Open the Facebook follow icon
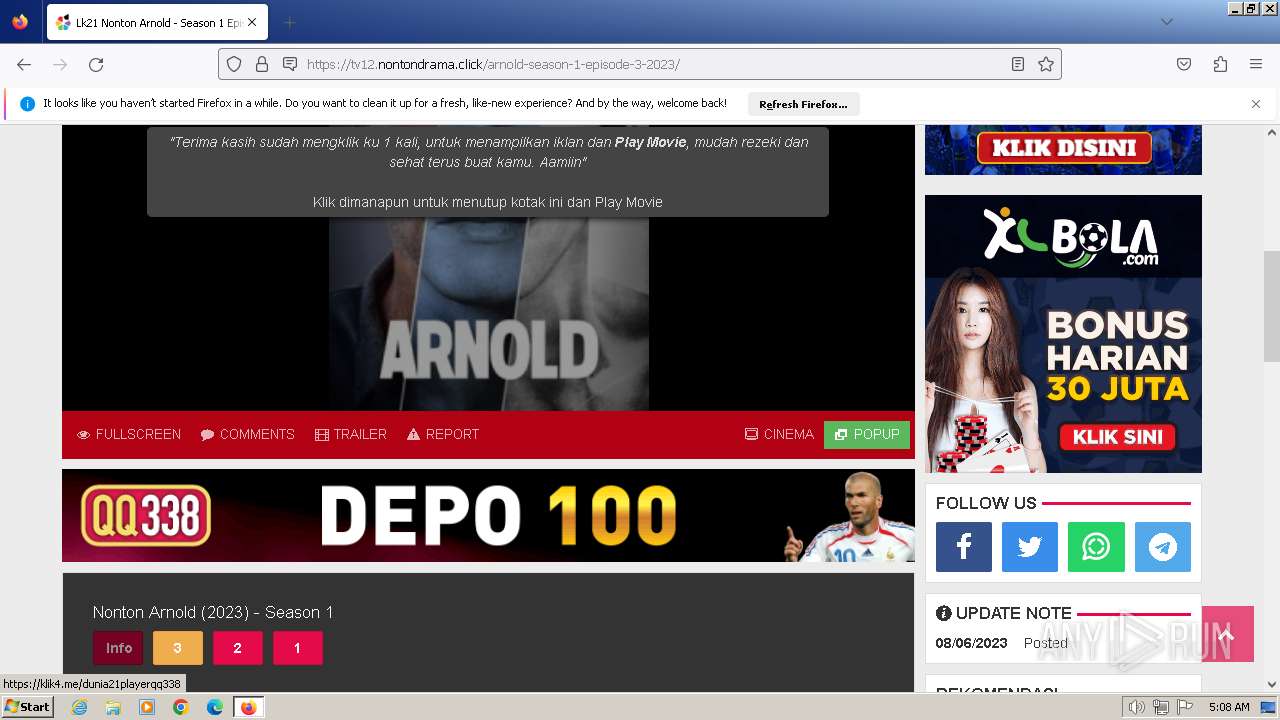This screenshot has height=720, width=1280. click(x=964, y=547)
